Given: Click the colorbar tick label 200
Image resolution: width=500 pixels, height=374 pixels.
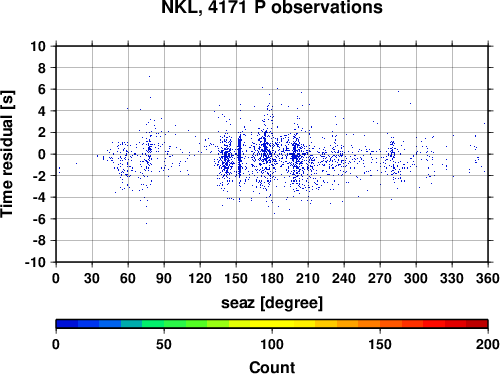Looking at the screenshot, I should coord(488,344).
